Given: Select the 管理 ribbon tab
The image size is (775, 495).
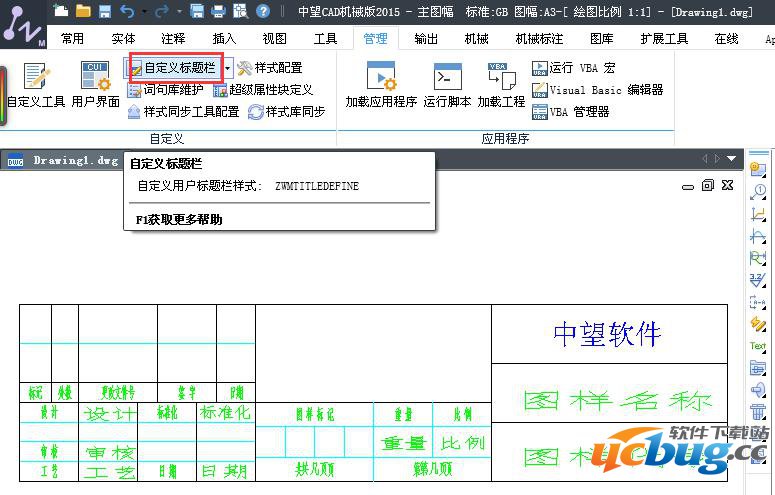Looking at the screenshot, I should (x=376, y=38).
